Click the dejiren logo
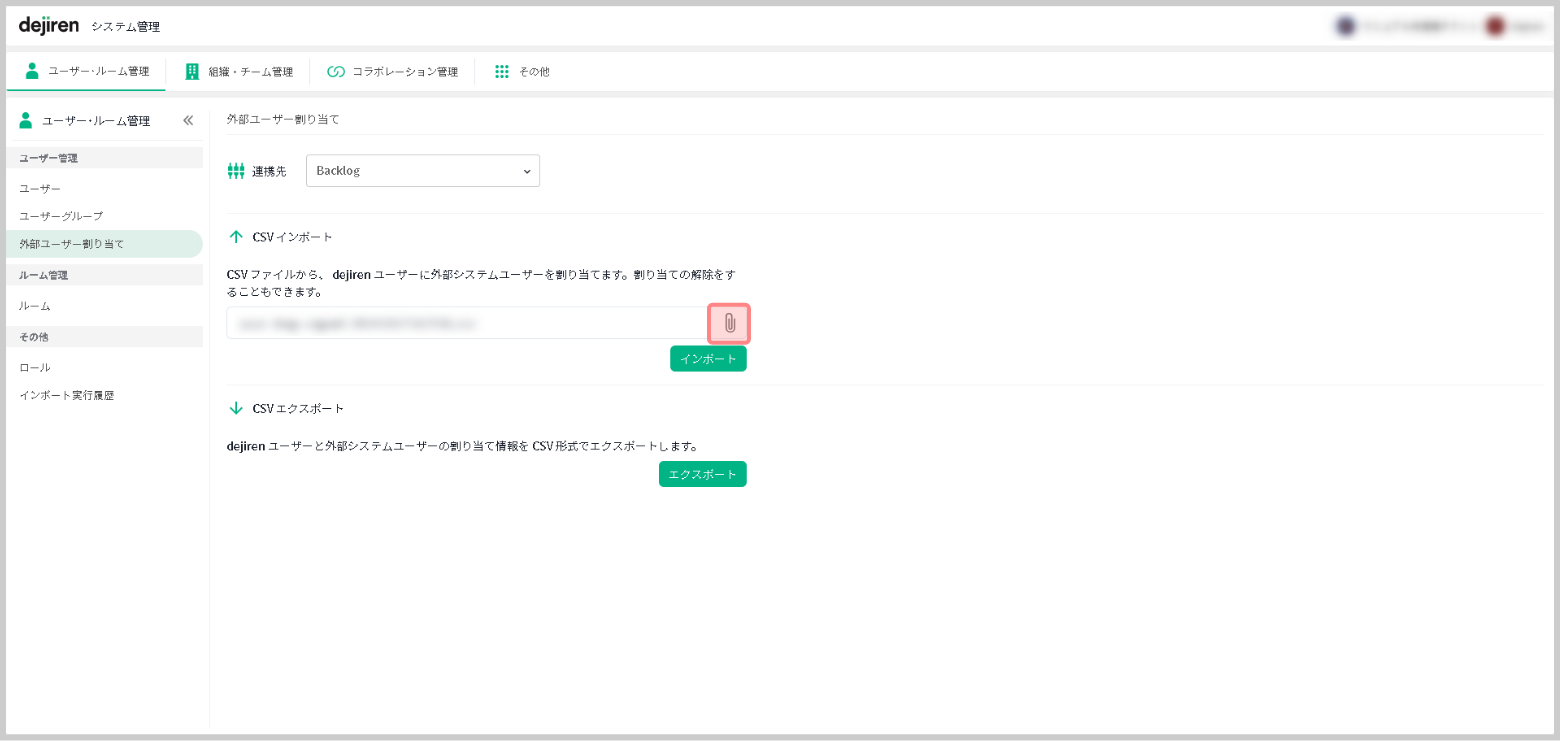 point(48,25)
